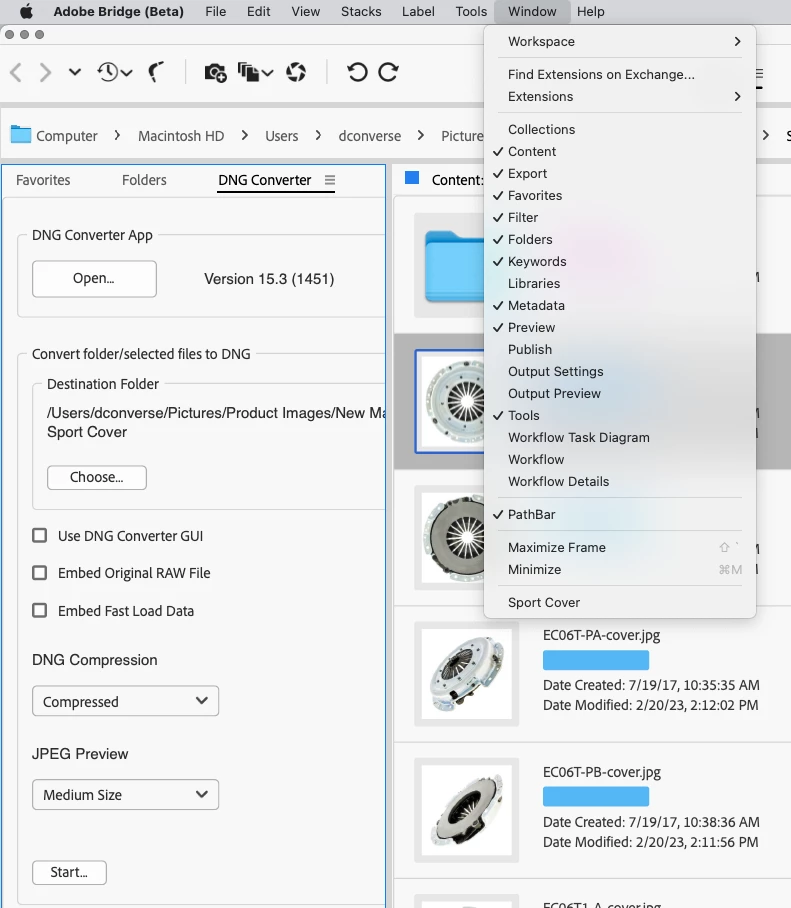Open parent or favorites dropdown chevron
791x908 pixels.
pos(75,72)
